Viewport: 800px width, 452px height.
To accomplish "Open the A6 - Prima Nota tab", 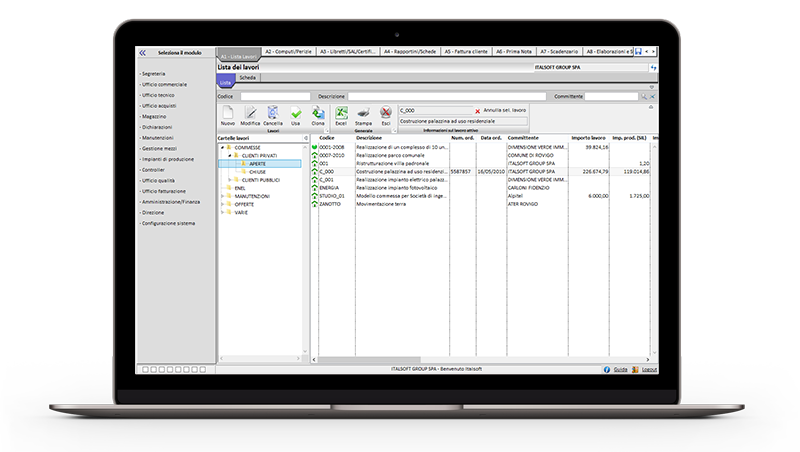I will tap(514, 52).
